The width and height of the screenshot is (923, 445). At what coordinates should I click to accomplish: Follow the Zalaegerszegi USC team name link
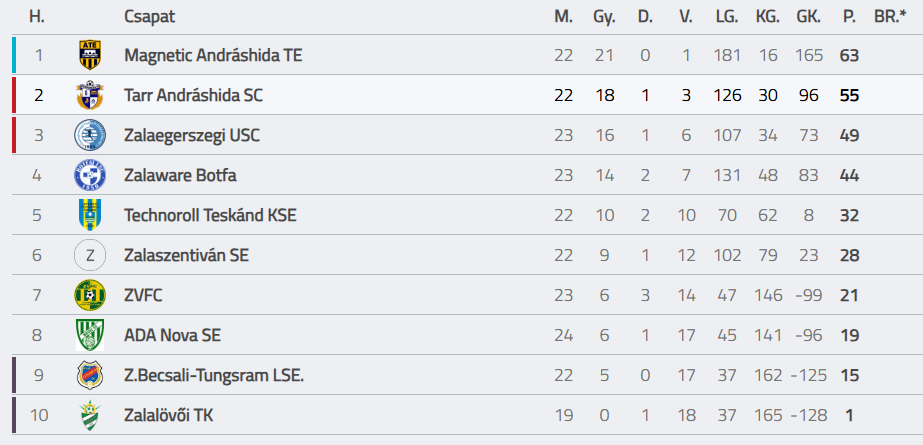pos(192,135)
